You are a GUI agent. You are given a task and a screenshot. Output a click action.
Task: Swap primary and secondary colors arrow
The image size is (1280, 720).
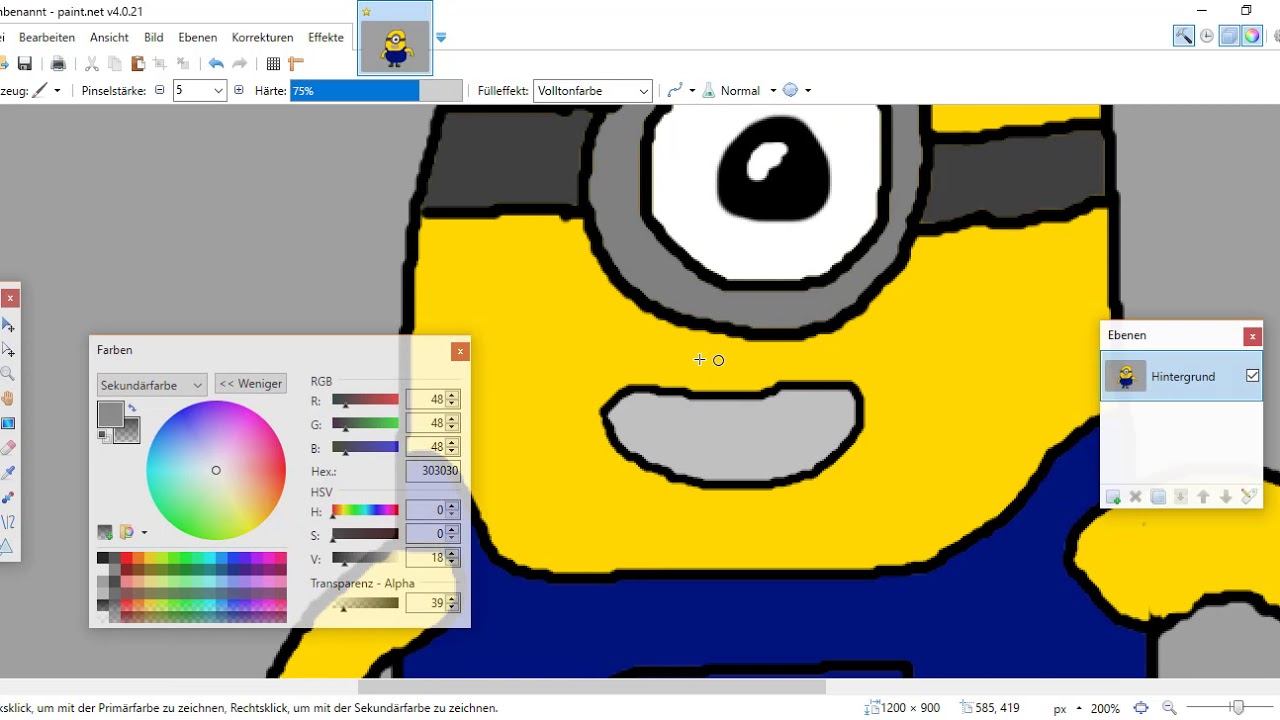click(132, 408)
